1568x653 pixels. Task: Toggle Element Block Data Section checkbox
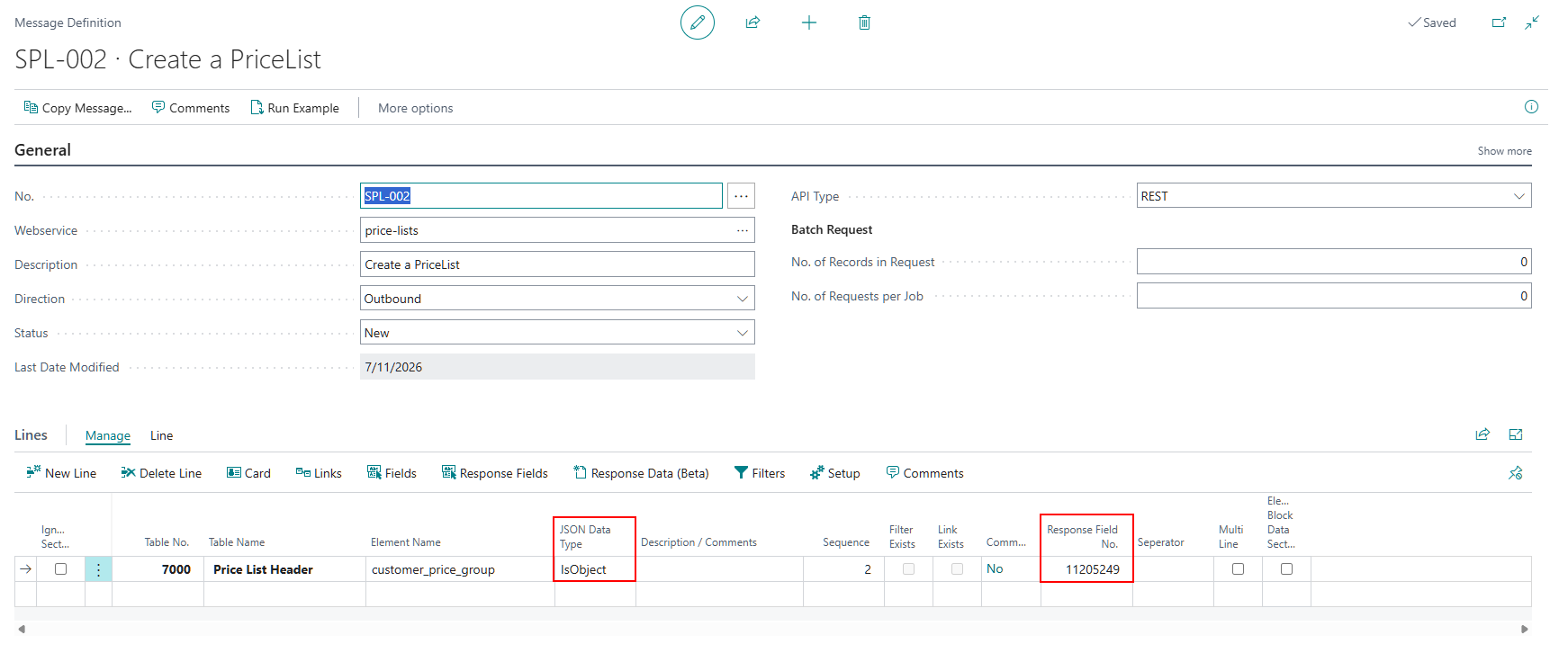click(x=1286, y=569)
